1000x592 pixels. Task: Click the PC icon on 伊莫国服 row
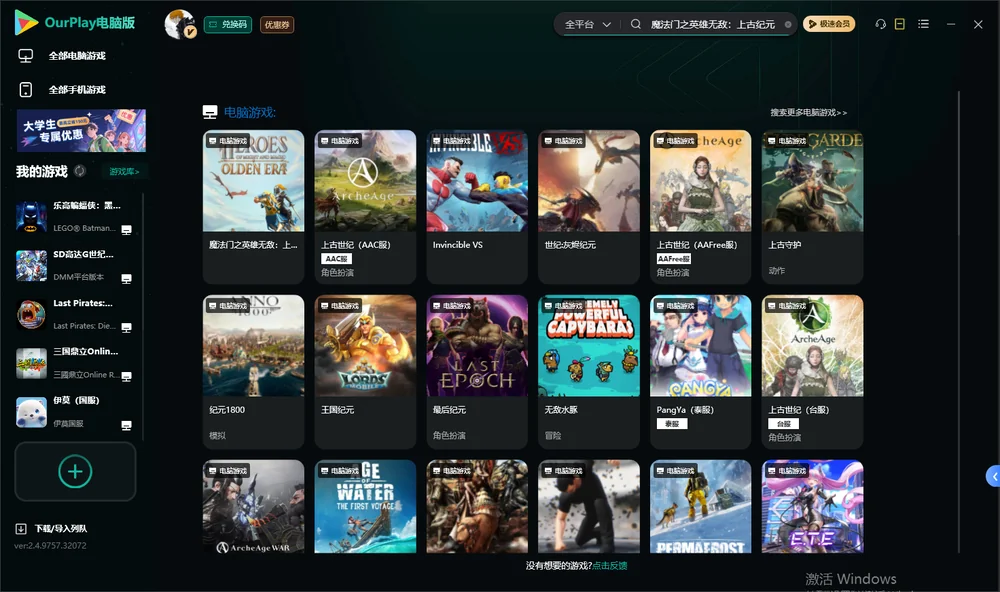click(126, 425)
